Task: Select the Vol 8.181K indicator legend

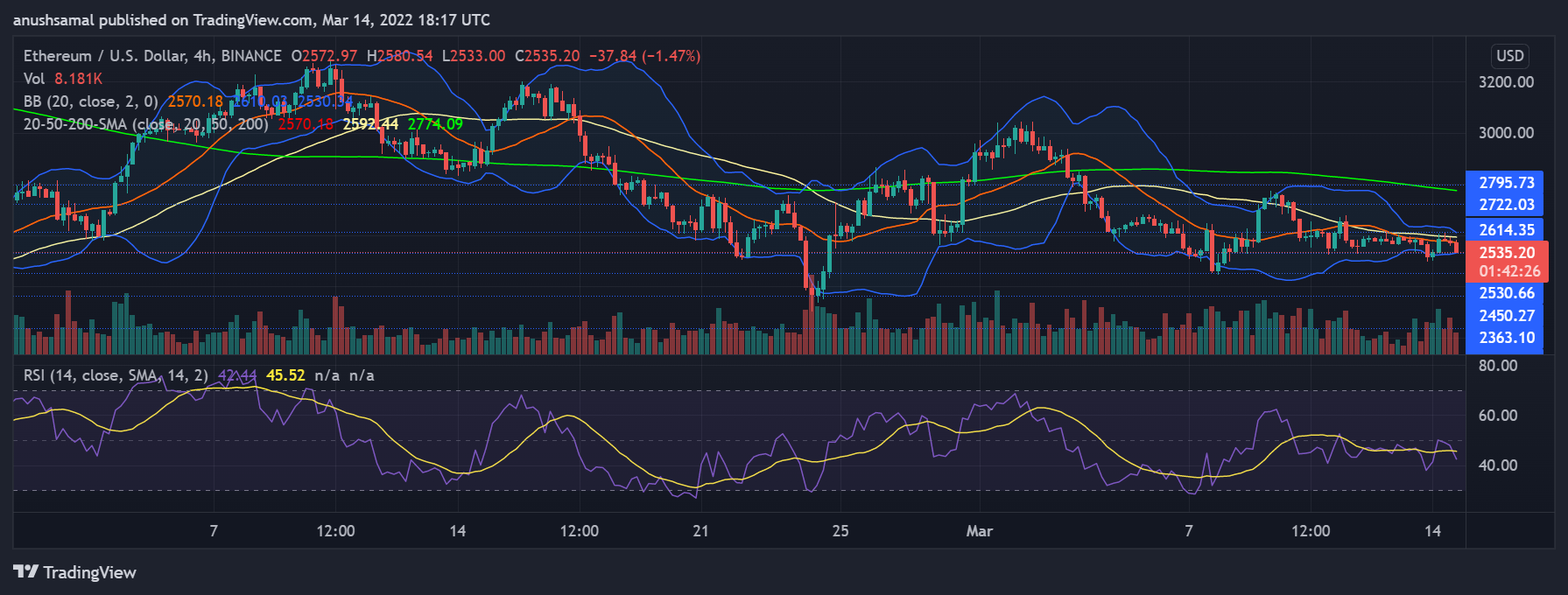Action: point(62,79)
